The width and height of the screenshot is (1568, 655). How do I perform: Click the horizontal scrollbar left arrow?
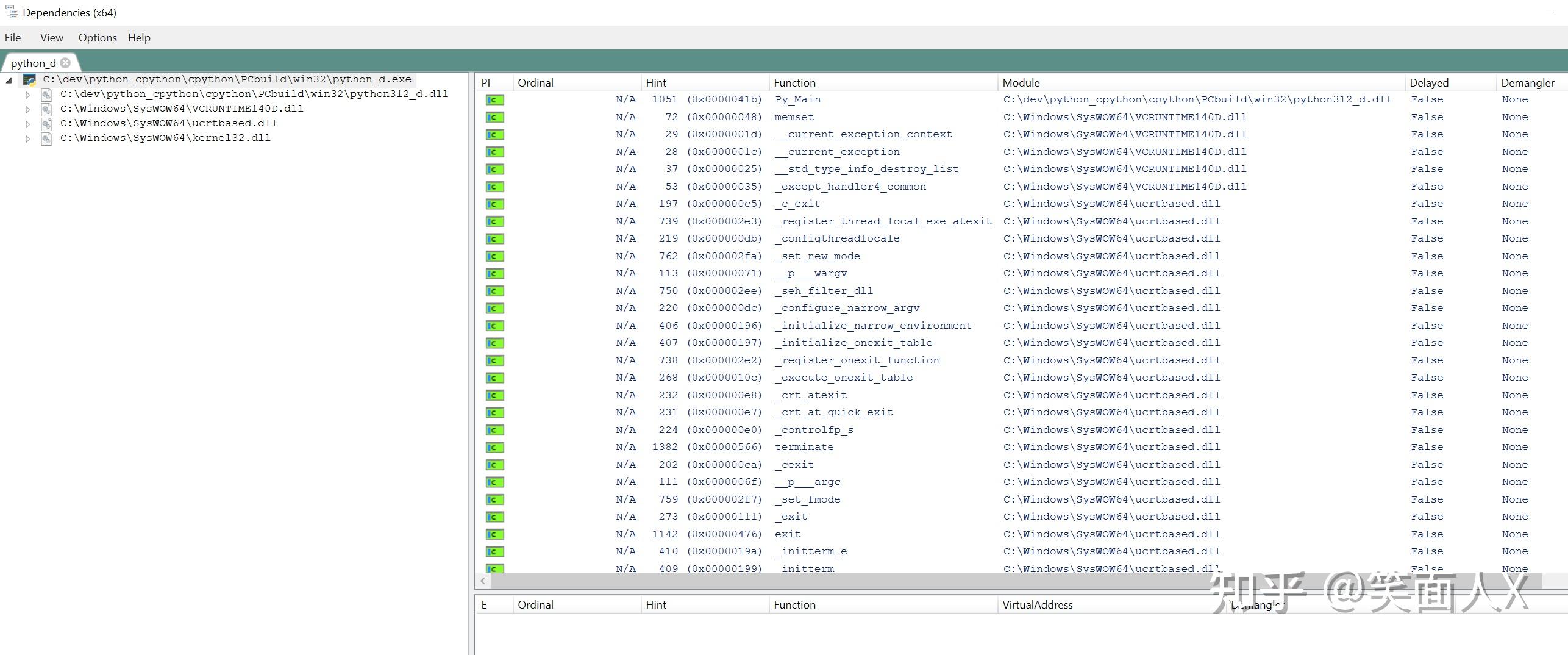[x=483, y=581]
